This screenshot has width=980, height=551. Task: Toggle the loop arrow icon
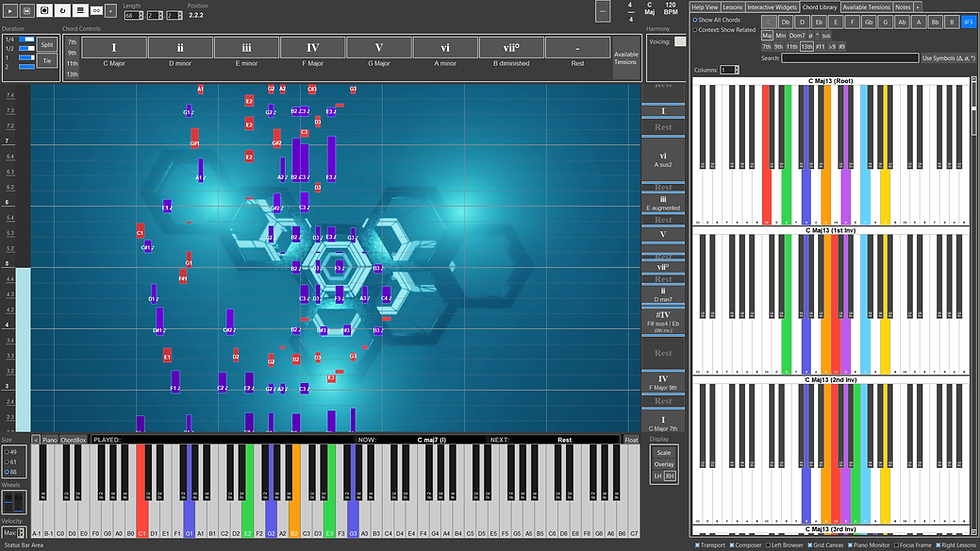pyautogui.click(x=62, y=11)
